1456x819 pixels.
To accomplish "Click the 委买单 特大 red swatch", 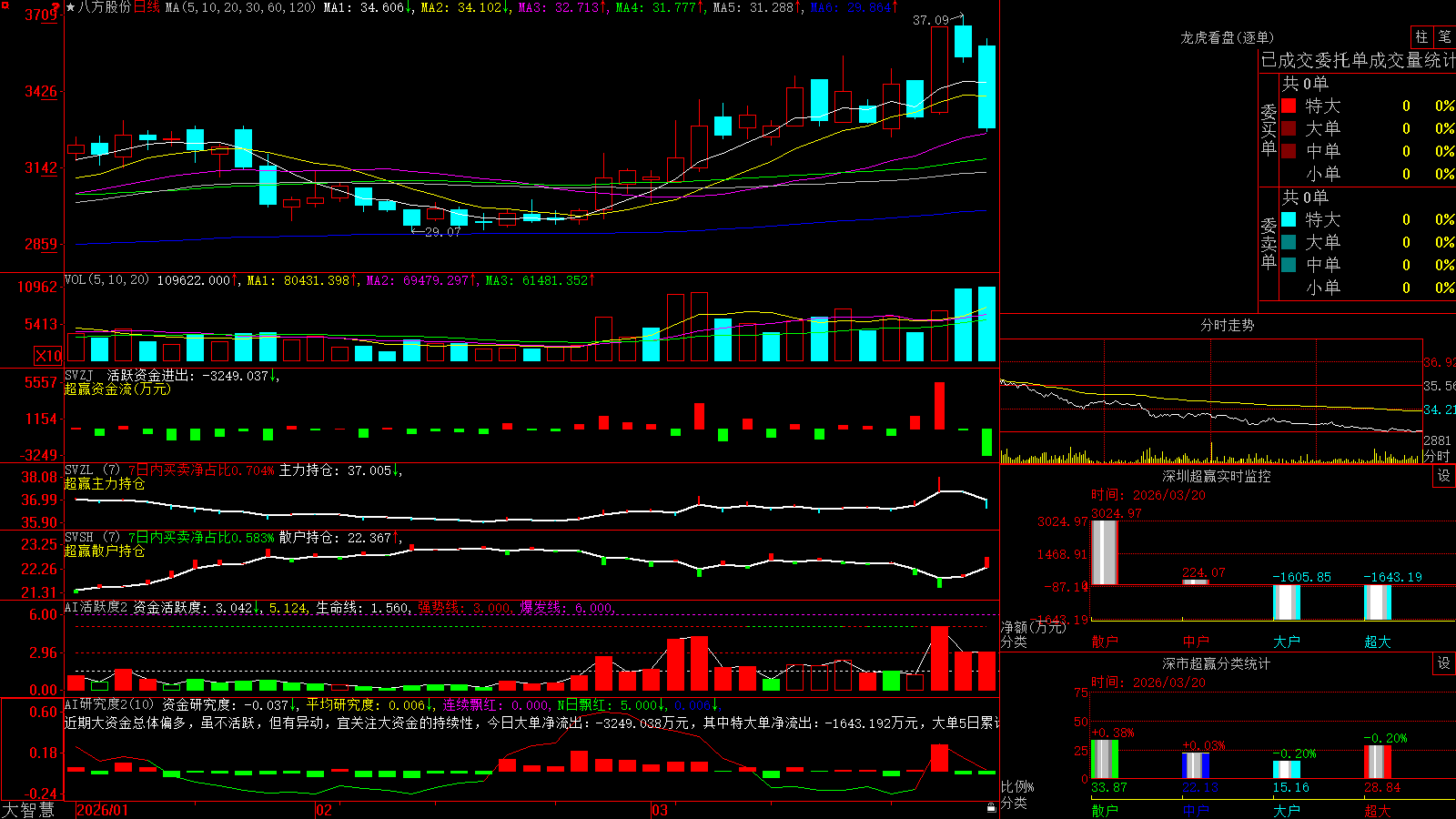I will [1289, 106].
